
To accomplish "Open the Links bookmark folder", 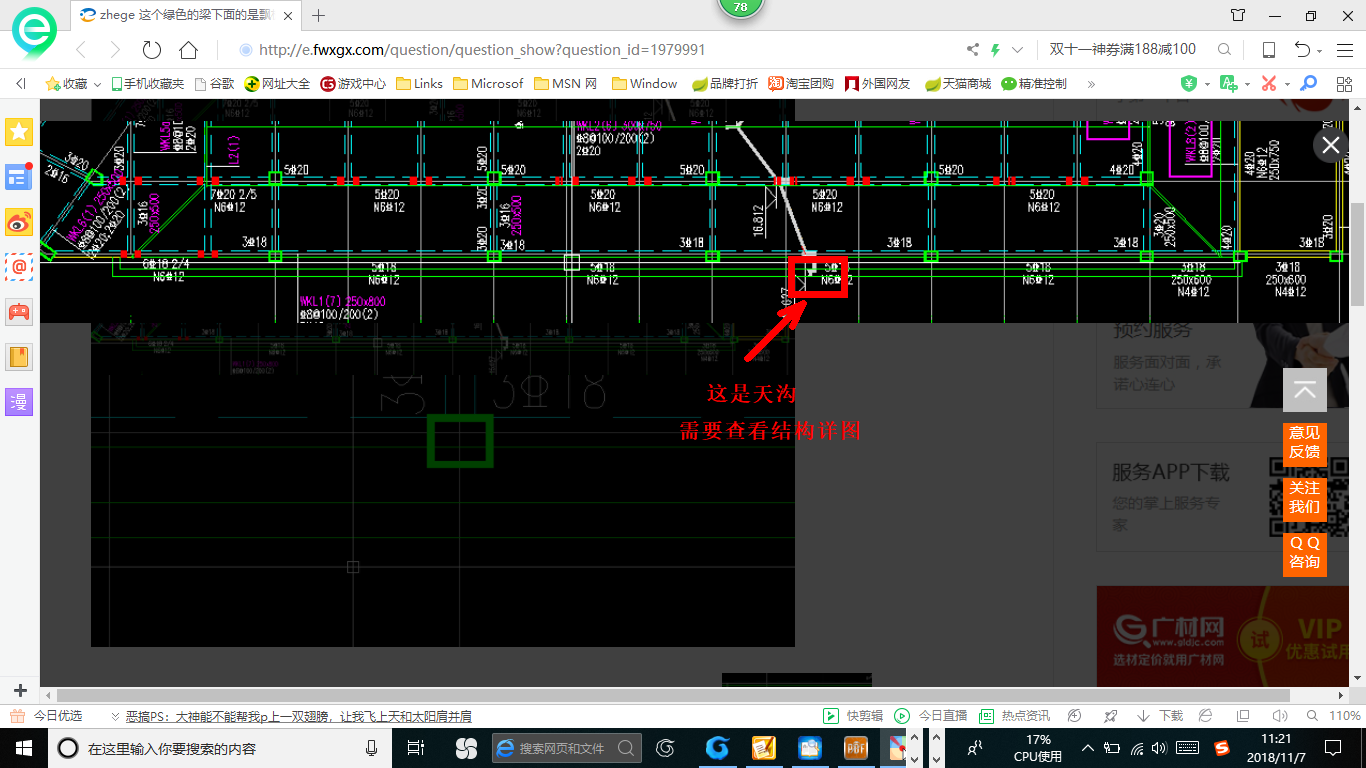I will pyautogui.click(x=419, y=84).
